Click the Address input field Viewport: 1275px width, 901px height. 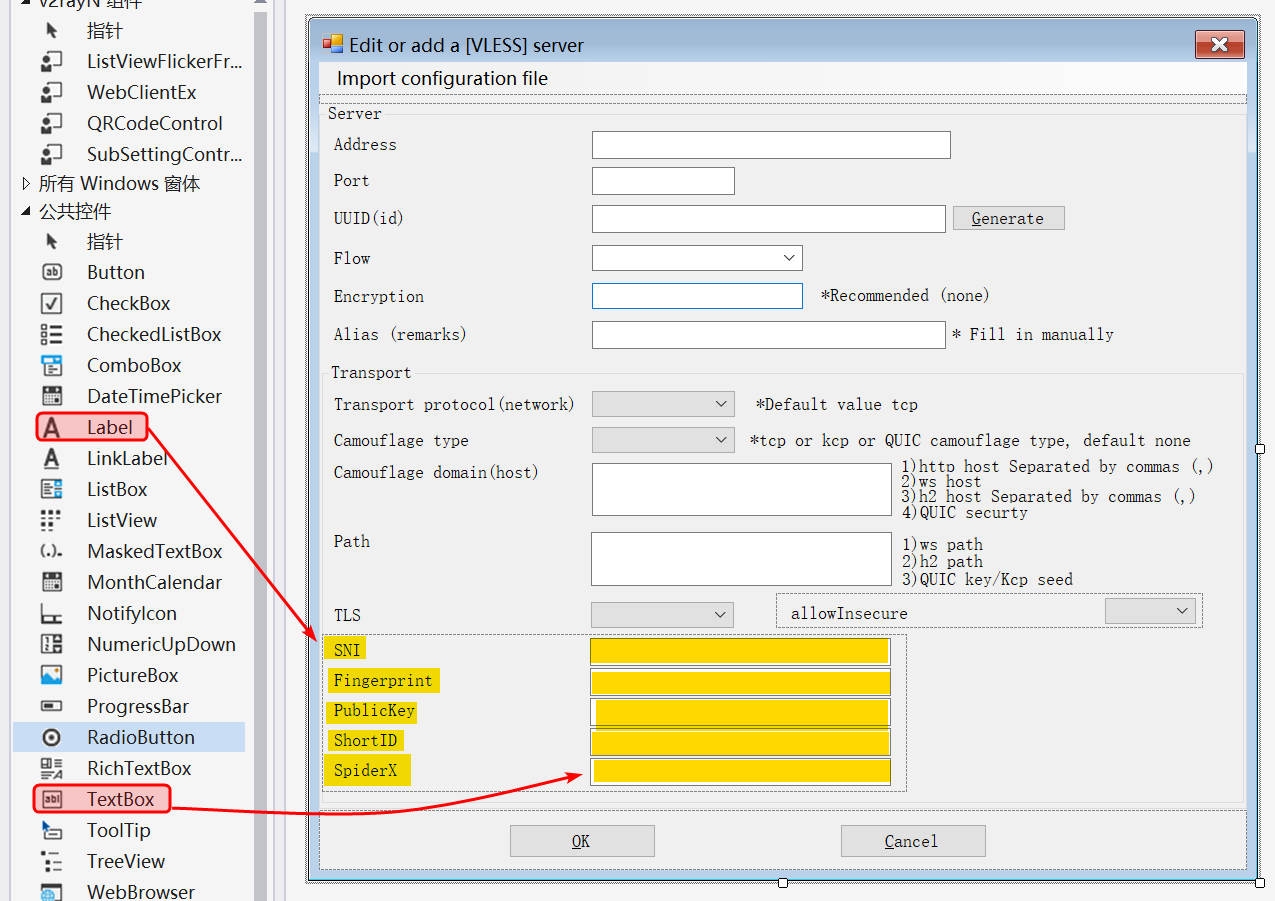[770, 145]
